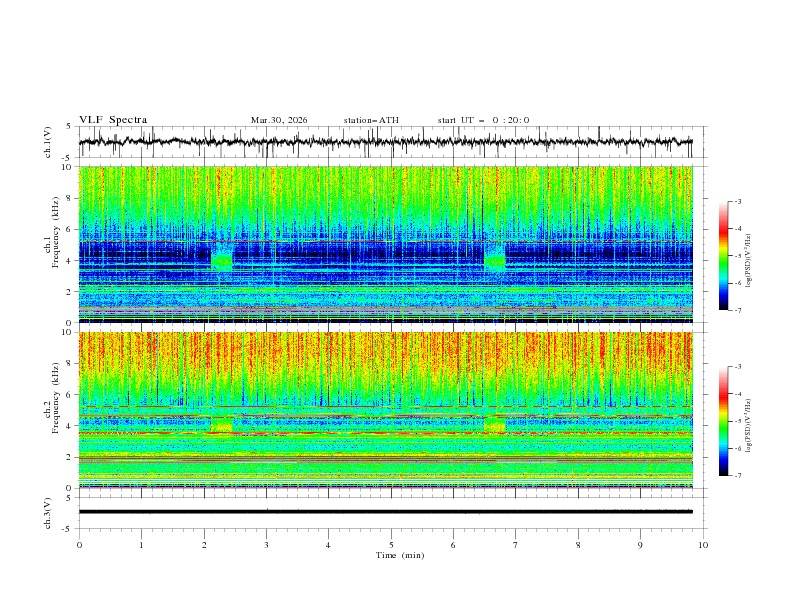Click the ch.2 spectrogram burst near minute 2
The width and height of the screenshot is (792, 612).
pyautogui.click(x=222, y=424)
